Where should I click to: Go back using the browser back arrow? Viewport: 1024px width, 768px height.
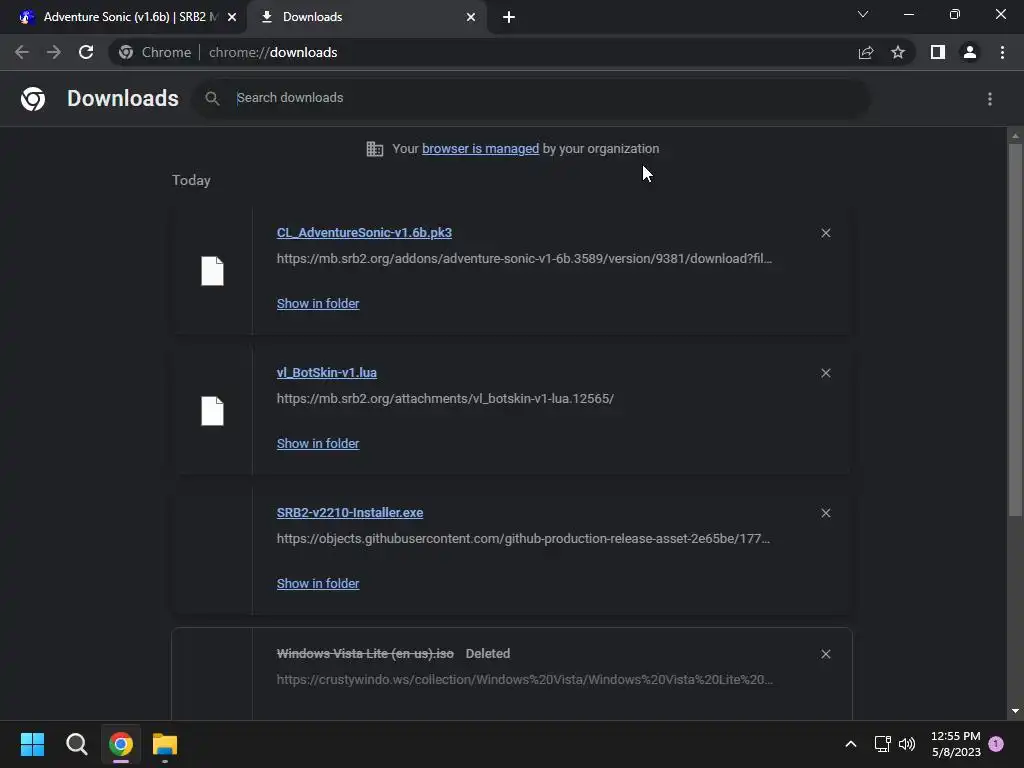pos(22,52)
